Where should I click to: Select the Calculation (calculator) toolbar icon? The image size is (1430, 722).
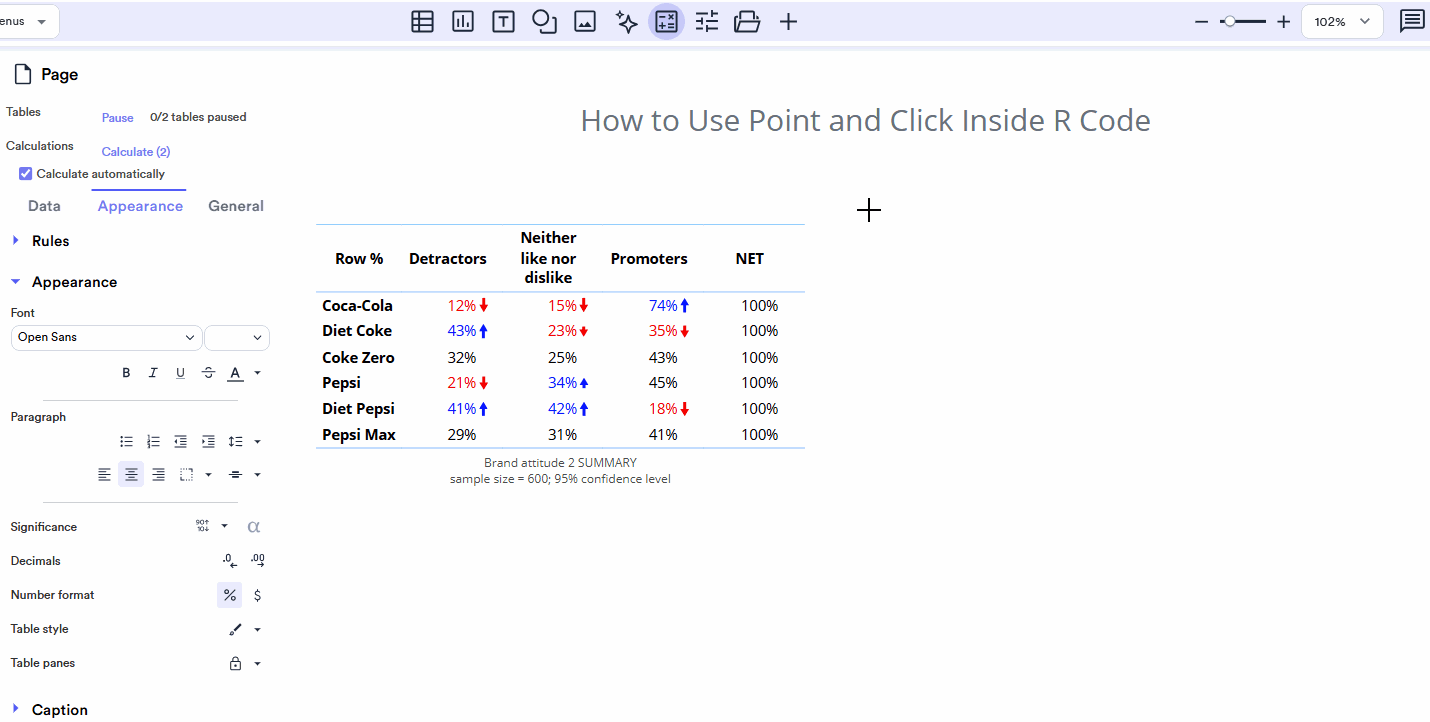(x=666, y=21)
